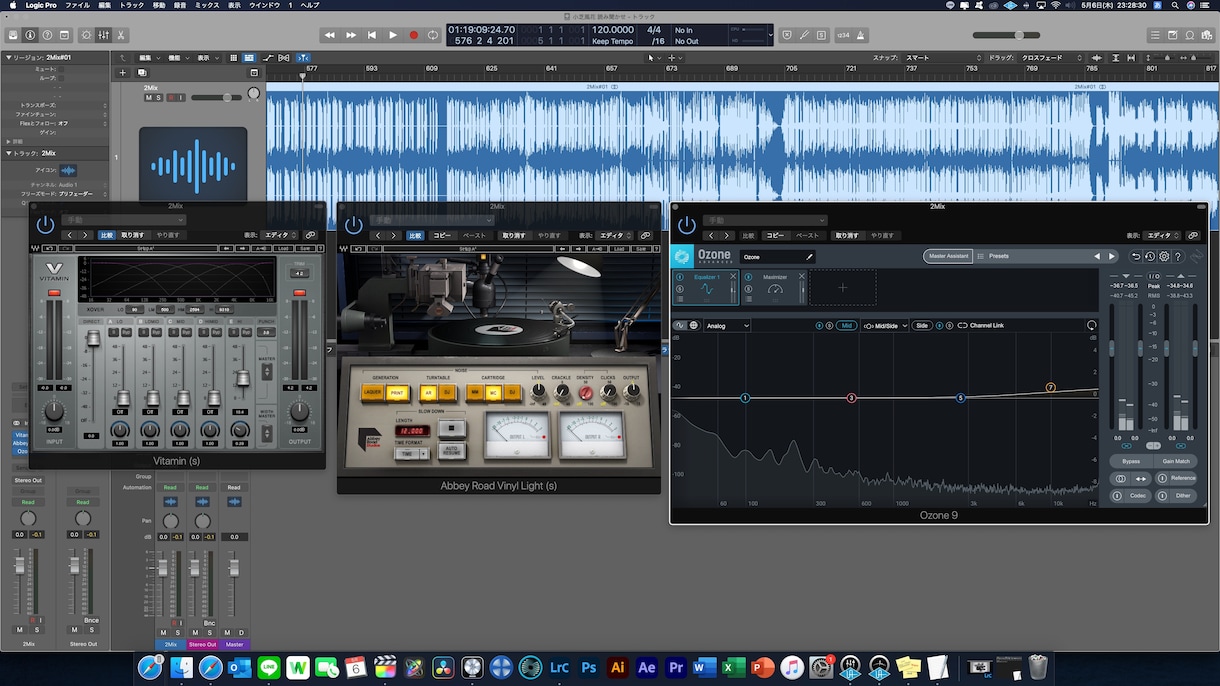Adjust the master volume slider in control bar
This screenshot has height=686, width=1220.
(1006, 35)
